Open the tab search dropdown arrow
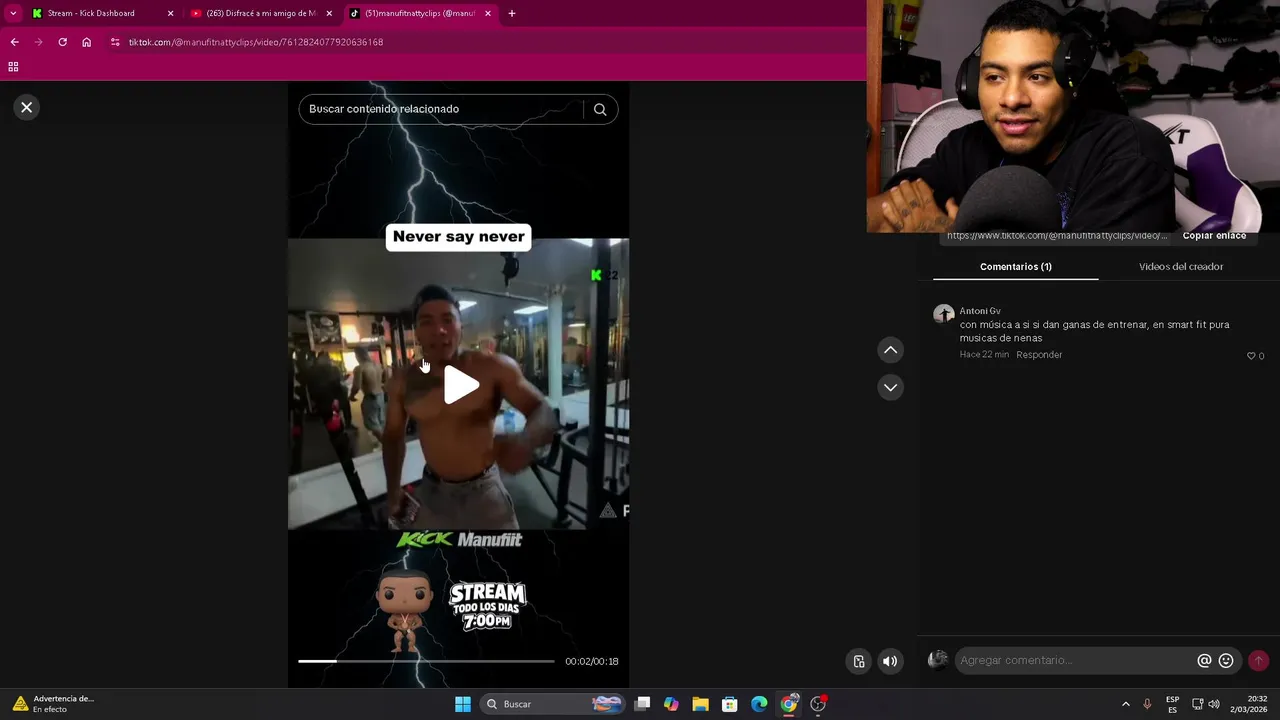Viewport: 1280px width, 720px height. tap(13, 14)
